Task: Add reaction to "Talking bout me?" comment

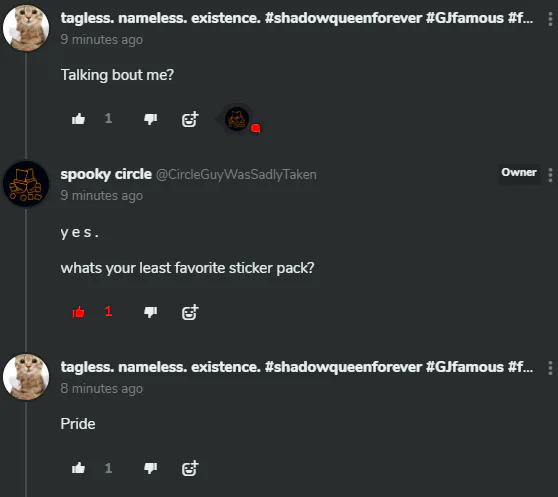Action: coord(190,119)
